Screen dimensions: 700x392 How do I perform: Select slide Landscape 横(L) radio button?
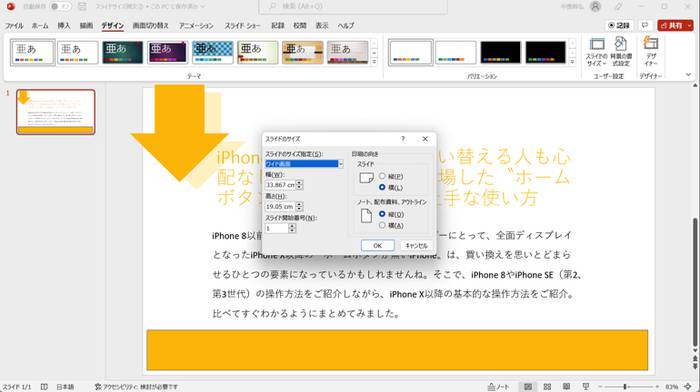tap(382, 187)
